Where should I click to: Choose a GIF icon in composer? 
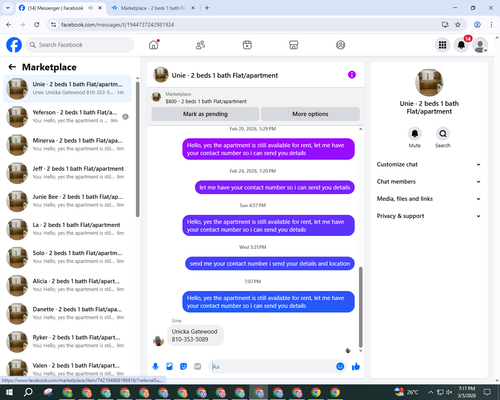tap(198, 367)
